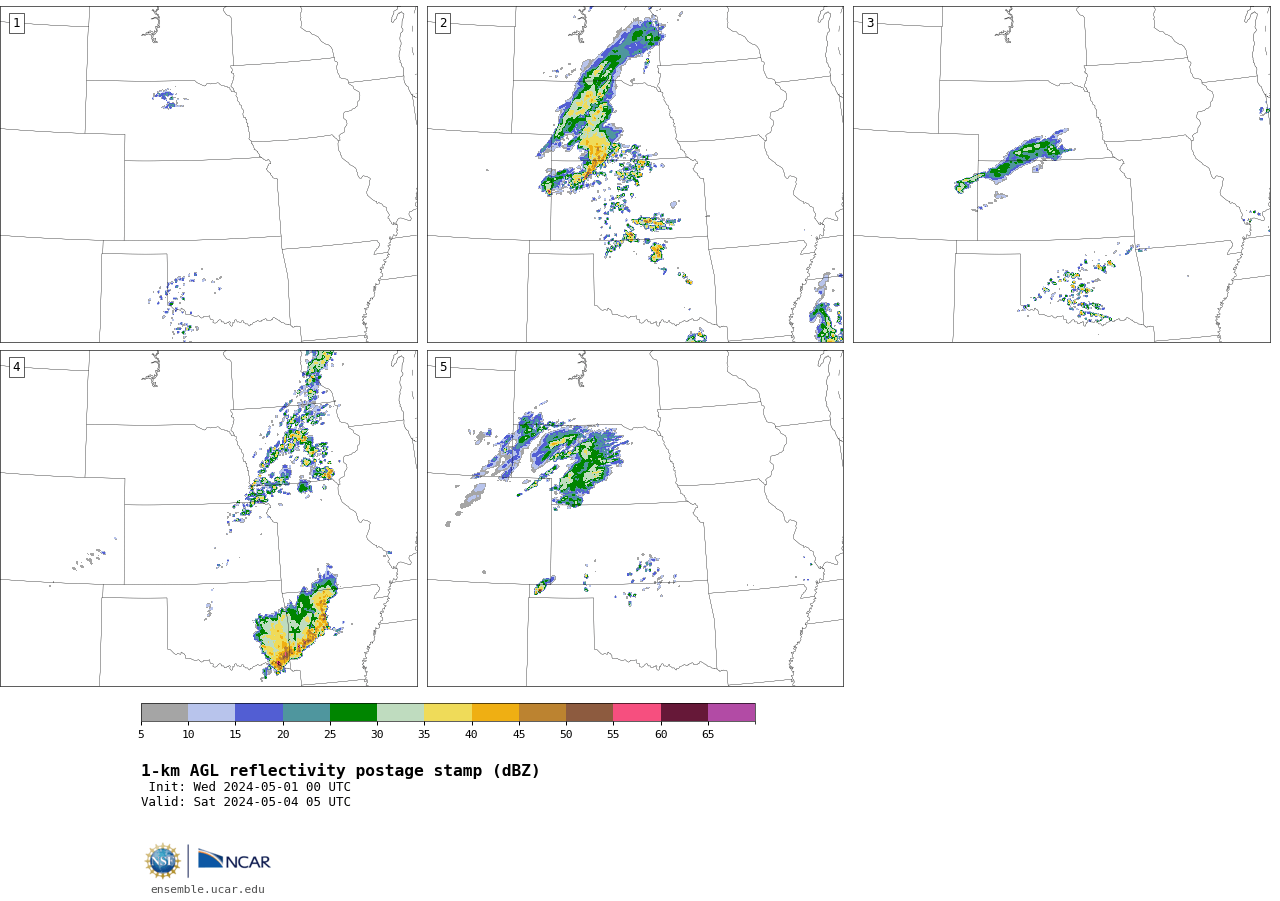The width and height of the screenshot is (1280, 901).
Task: Open ensemble member 4 reflectivity map
Action: (x=209, y=518)
